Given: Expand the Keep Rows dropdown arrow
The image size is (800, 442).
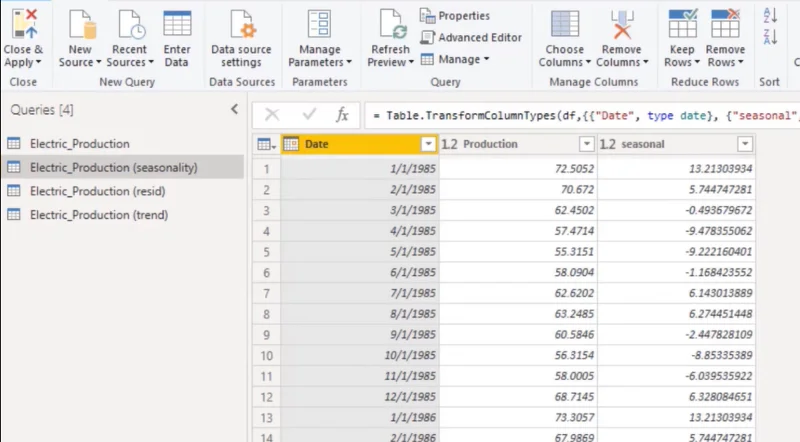Looking at the screenshot, I should tap(697, 63).
